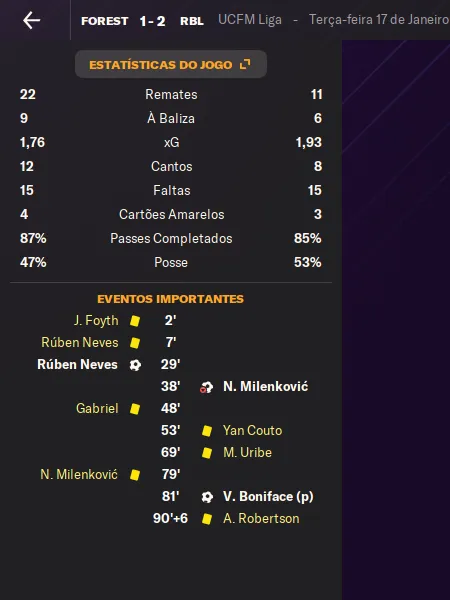Click the back arrow icon

[x=31, y=20]
